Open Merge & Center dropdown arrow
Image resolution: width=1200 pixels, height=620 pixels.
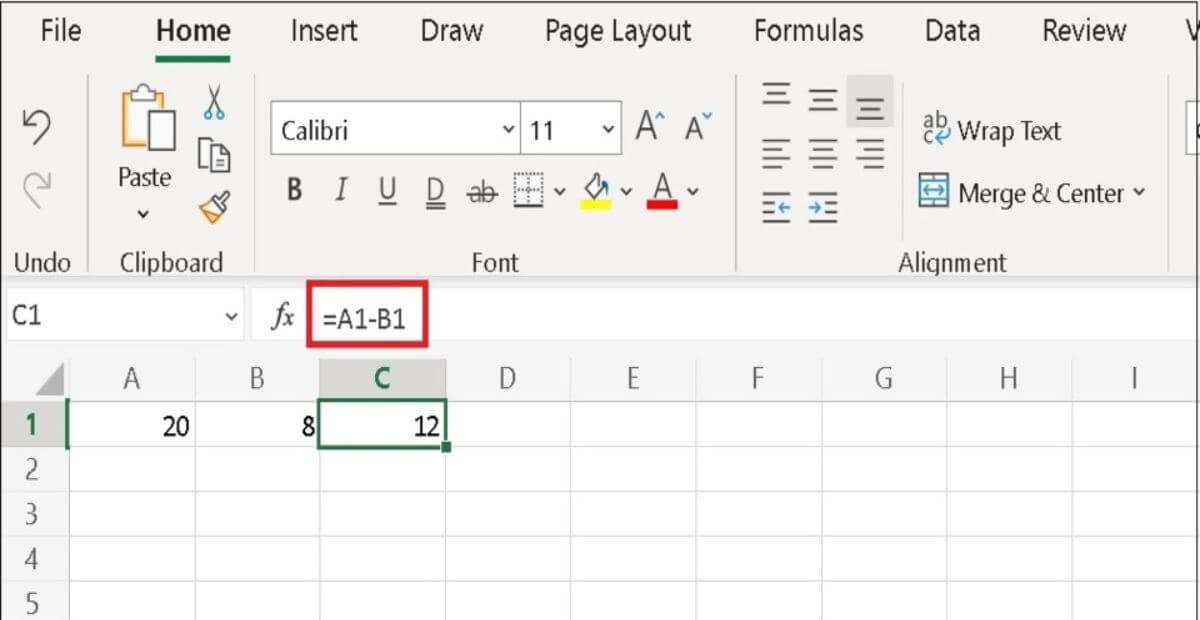tap(1139, 193)
